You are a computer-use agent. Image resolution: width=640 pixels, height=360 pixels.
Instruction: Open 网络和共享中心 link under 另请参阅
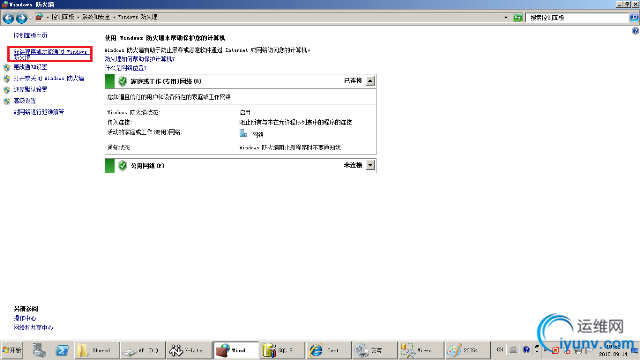tap(33, 327)
